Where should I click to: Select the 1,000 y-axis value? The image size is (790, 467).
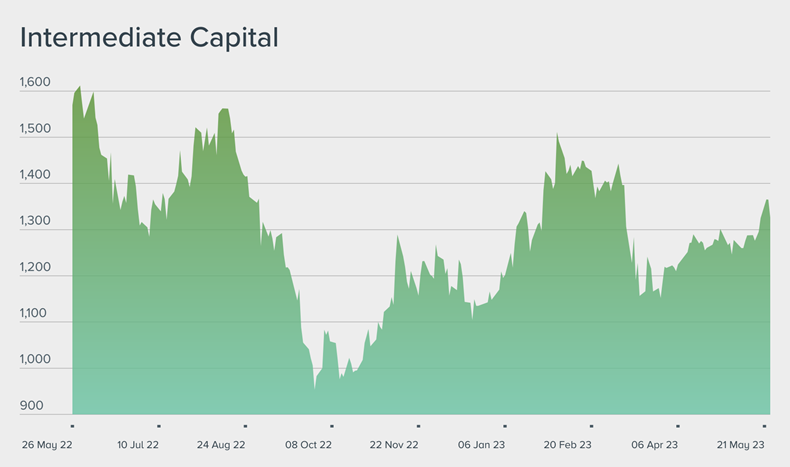35,360
